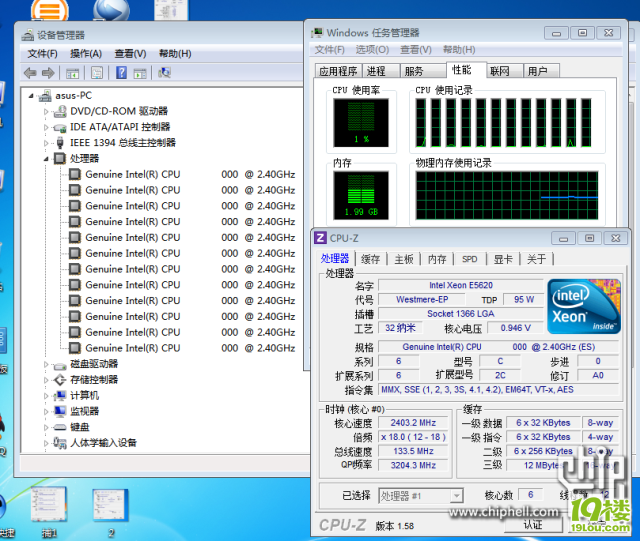
Task: Click the blue Help icon in Device Manager toolbar
Action: [121, 73]
